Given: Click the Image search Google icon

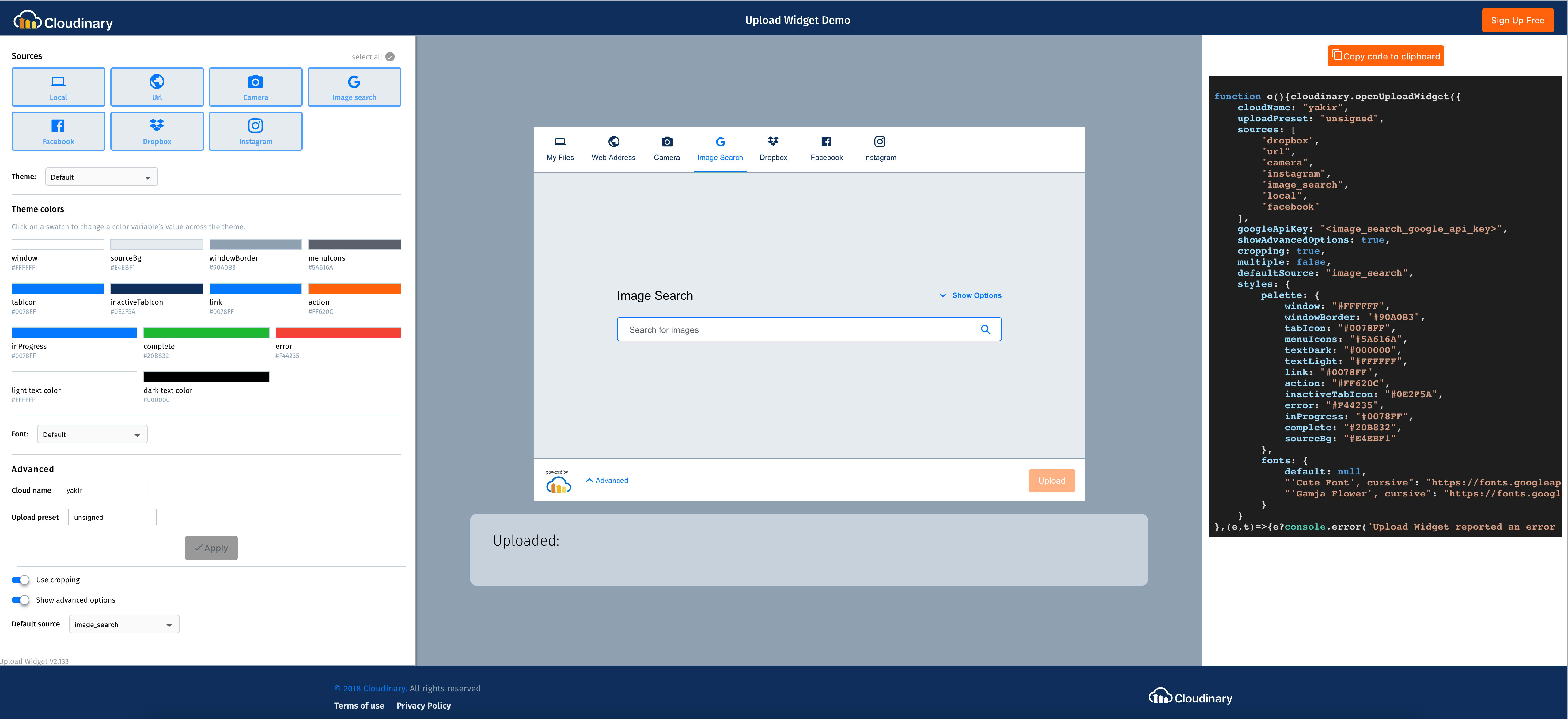Looking at the screenshot, I should (354, 82).
